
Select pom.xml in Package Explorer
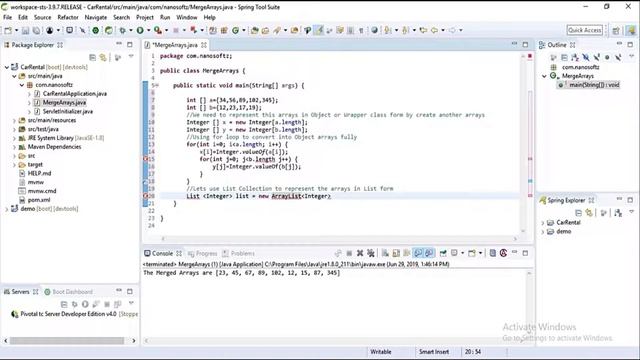(x=39, y=200)
